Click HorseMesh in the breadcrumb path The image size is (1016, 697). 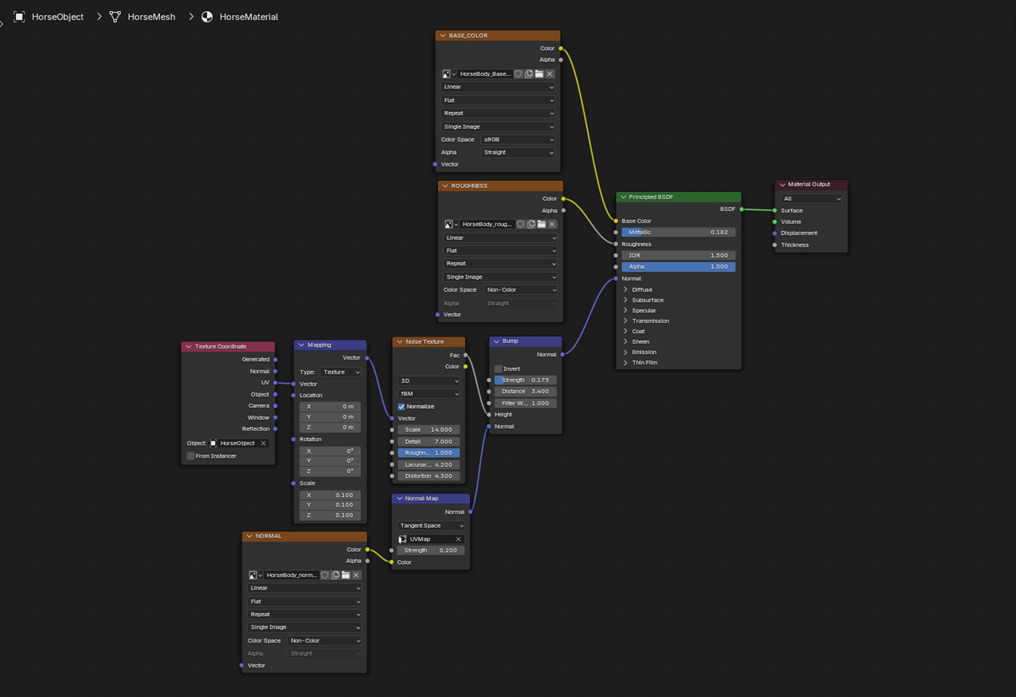pos(151,17)
